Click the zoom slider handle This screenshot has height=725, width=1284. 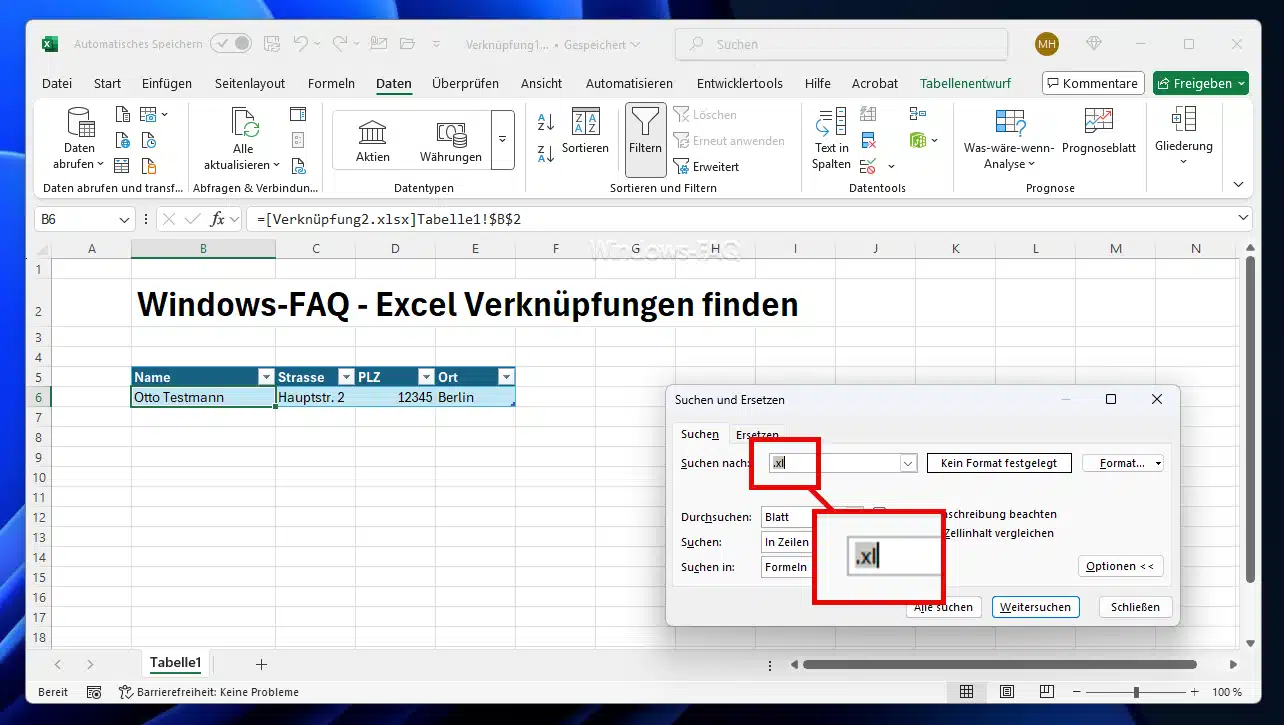click(1136, 692)
